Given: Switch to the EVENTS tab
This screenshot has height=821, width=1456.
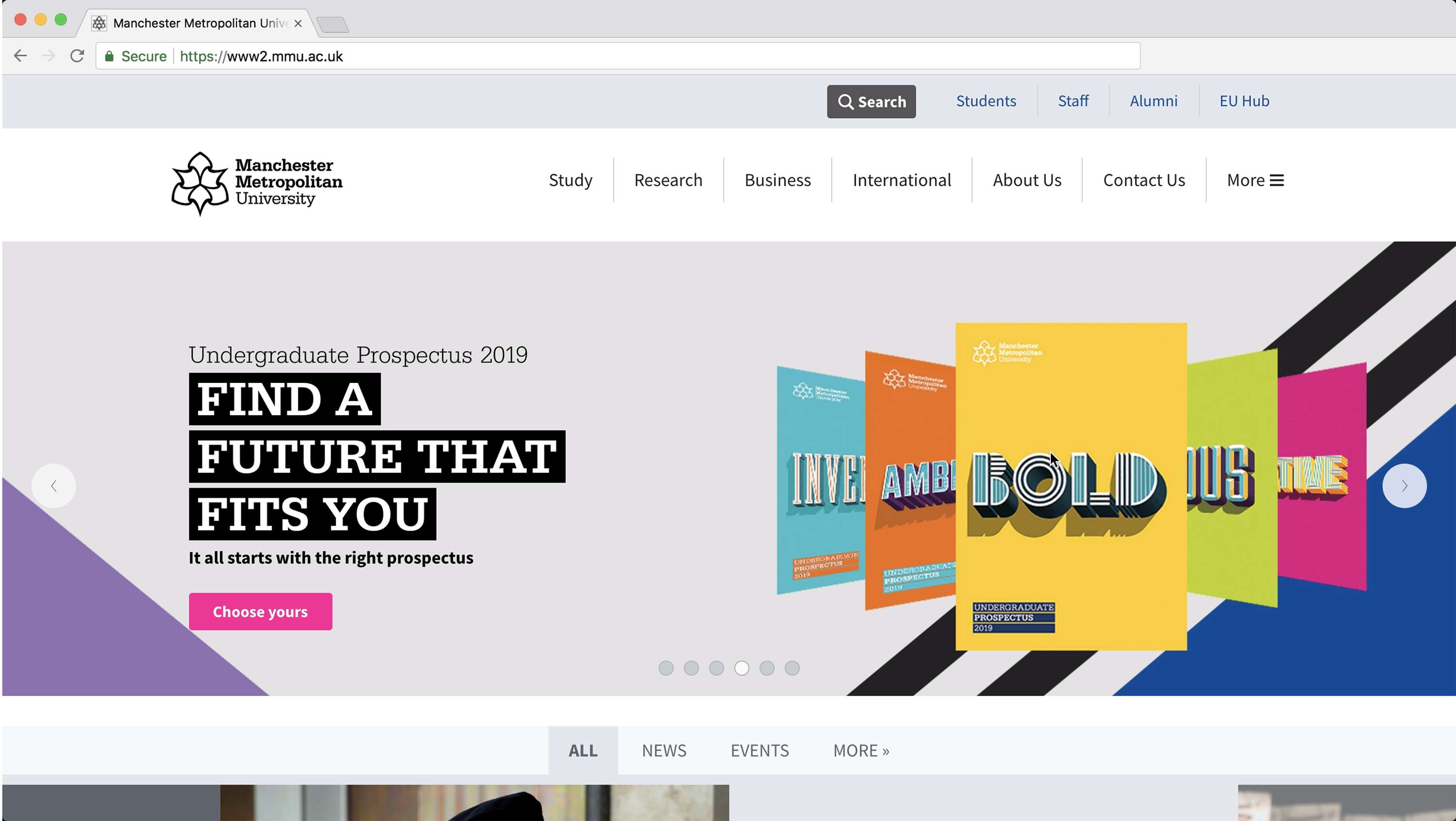Looking at the screenshot, I should tap(760, 750).
